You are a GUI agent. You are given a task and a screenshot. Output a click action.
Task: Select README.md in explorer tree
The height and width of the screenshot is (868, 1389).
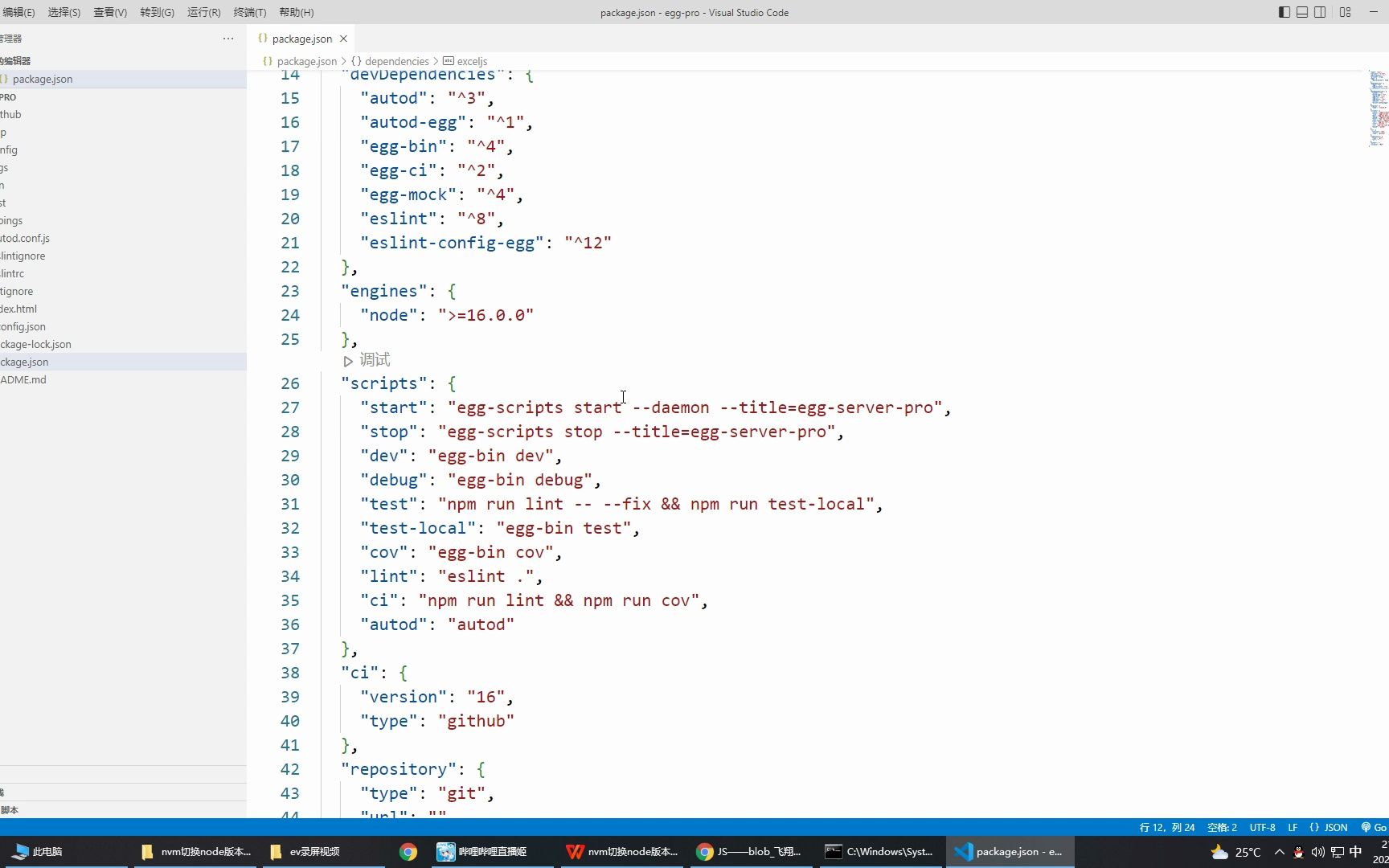point(123,379)
